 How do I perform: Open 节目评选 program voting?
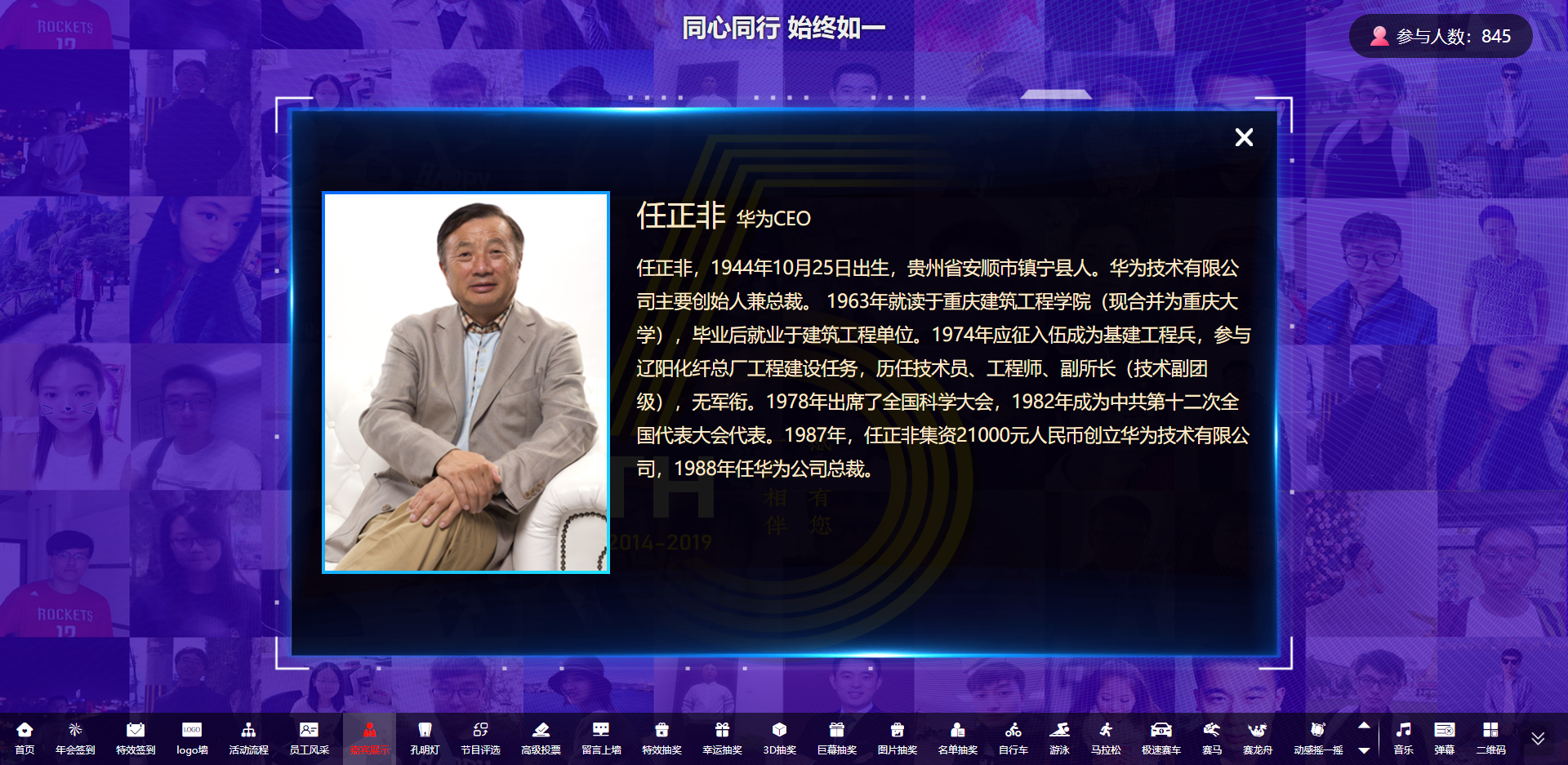pyautogui.click(x=480, y=738)
